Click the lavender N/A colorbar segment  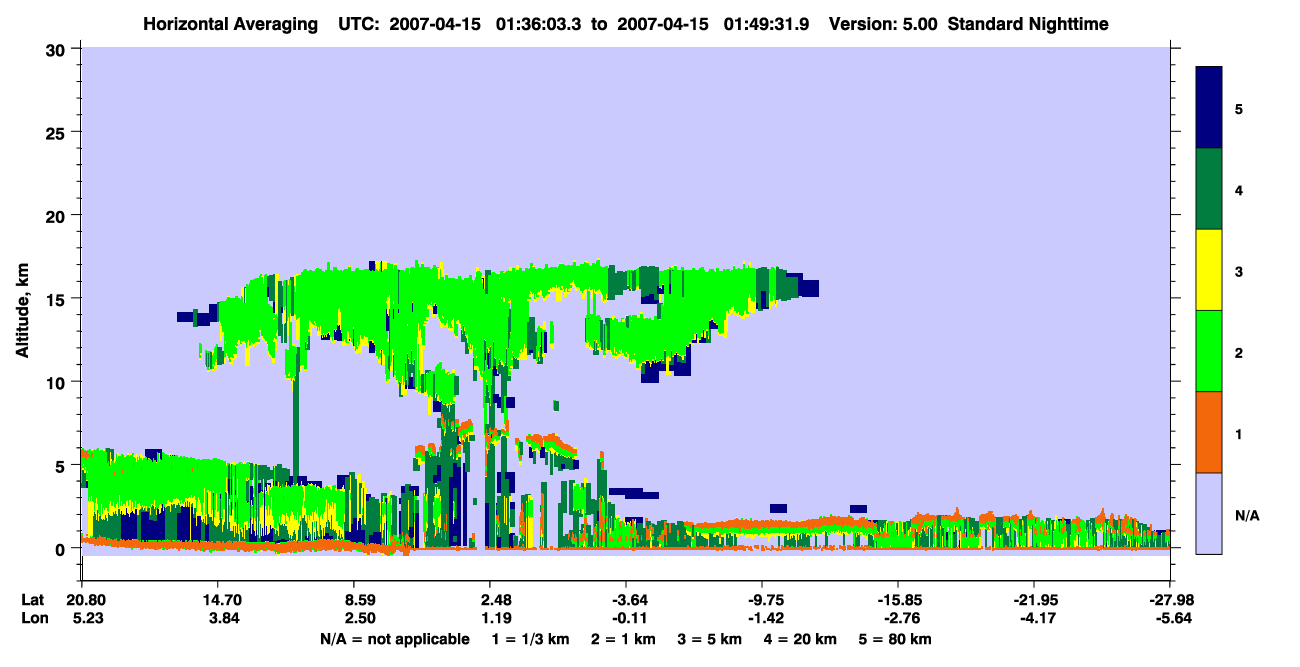click(1209, 513)
